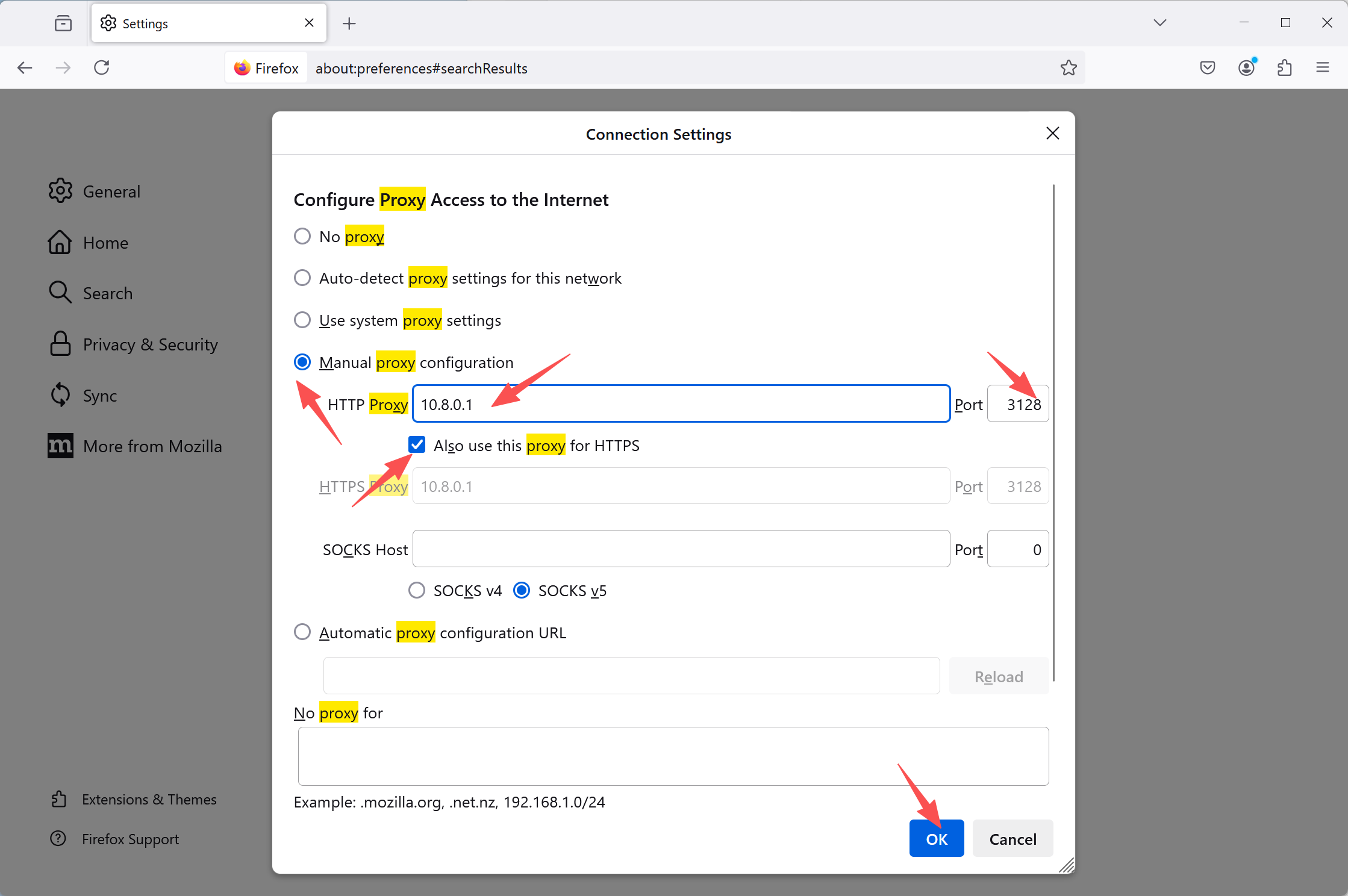Uncheck Also use this proxy for HTTPS

point(417,445)
